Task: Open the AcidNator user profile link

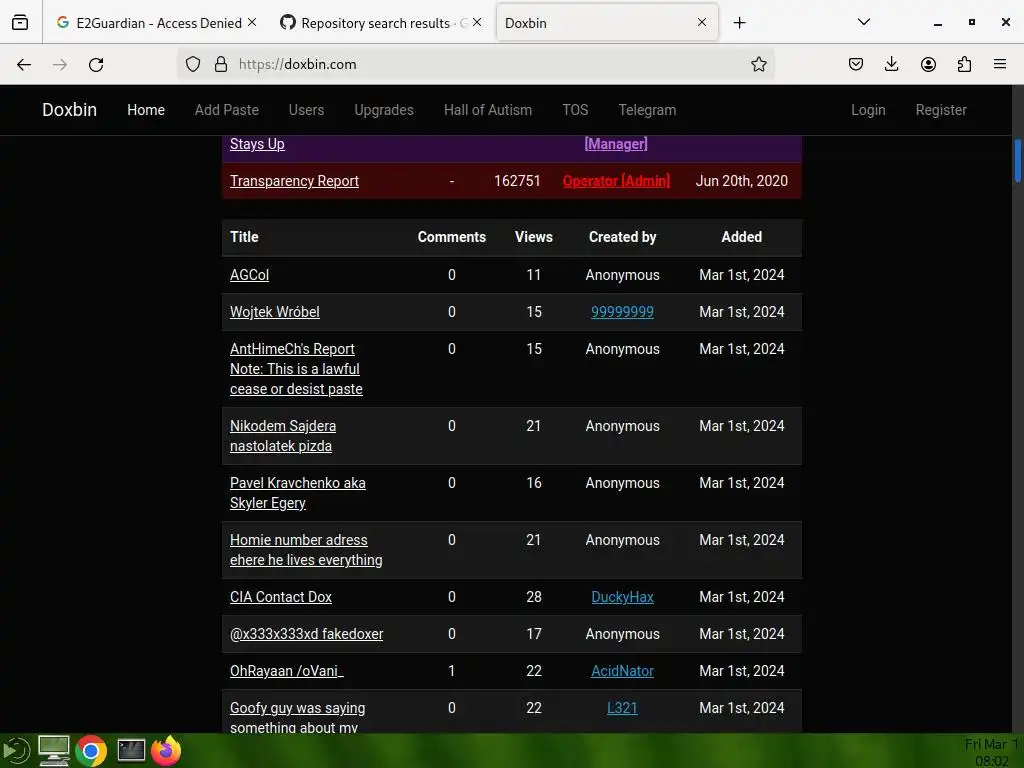Action: [622, 671]
